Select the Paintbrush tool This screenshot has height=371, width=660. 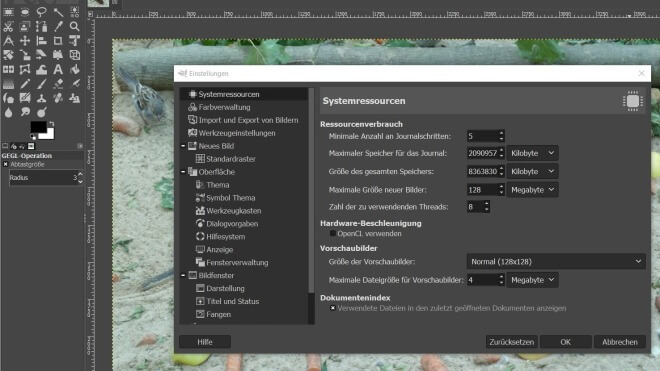coord(41,84)
